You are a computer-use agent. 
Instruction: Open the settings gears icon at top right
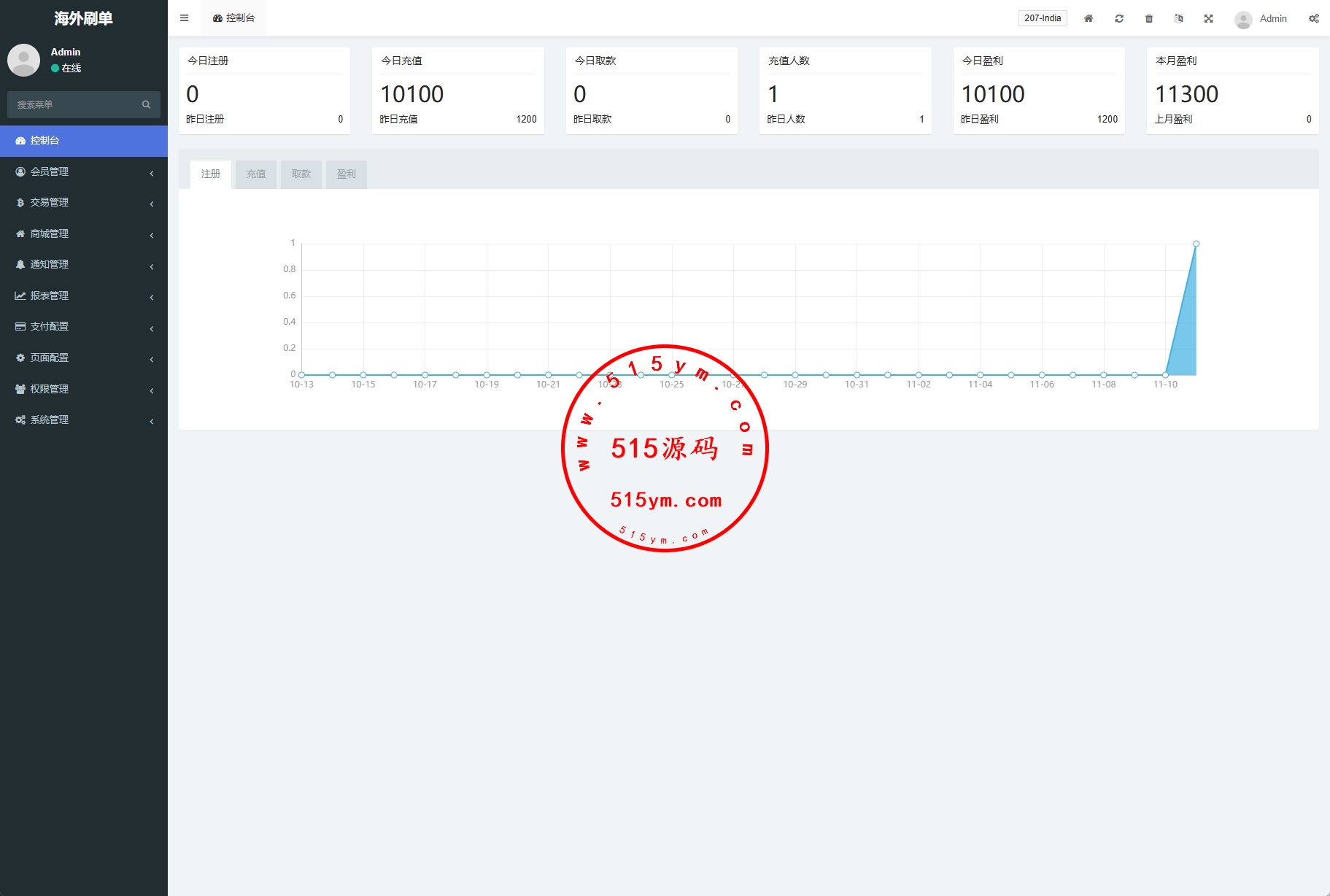(1313, 18)
